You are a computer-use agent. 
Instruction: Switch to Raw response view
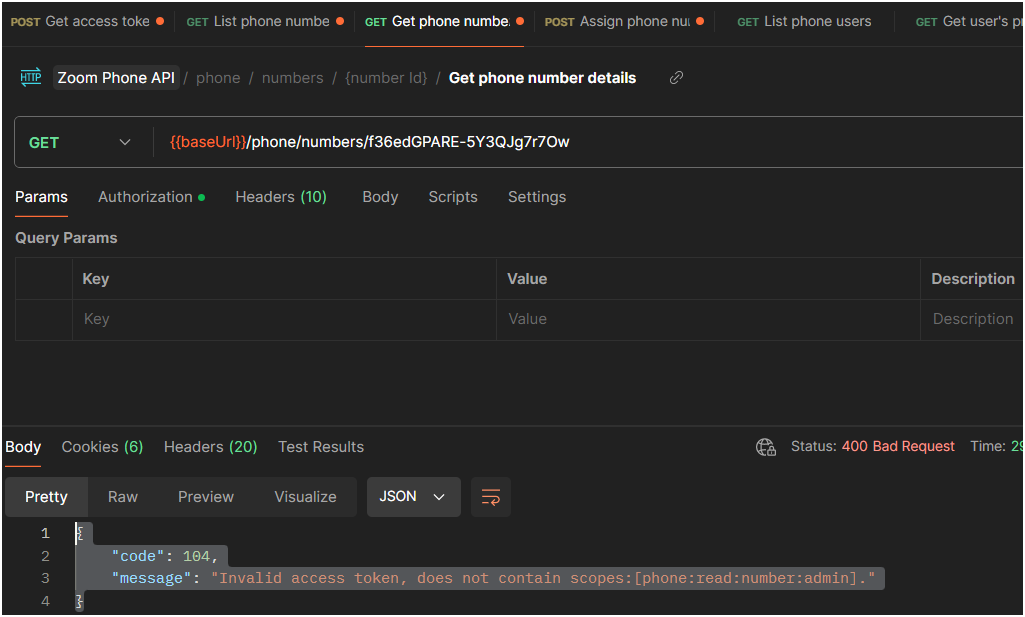(123, 497)
